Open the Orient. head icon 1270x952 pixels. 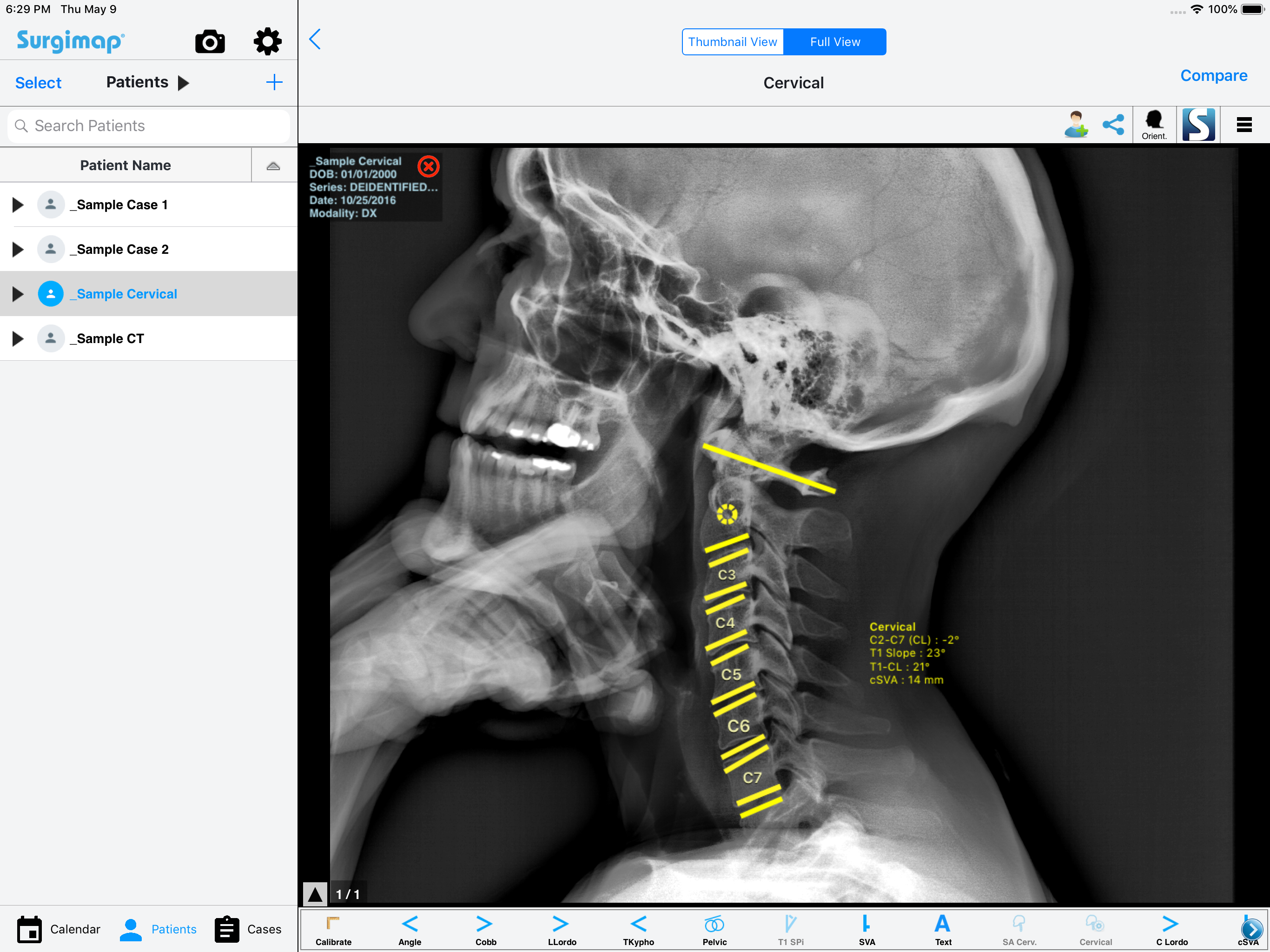point(1153,124)
